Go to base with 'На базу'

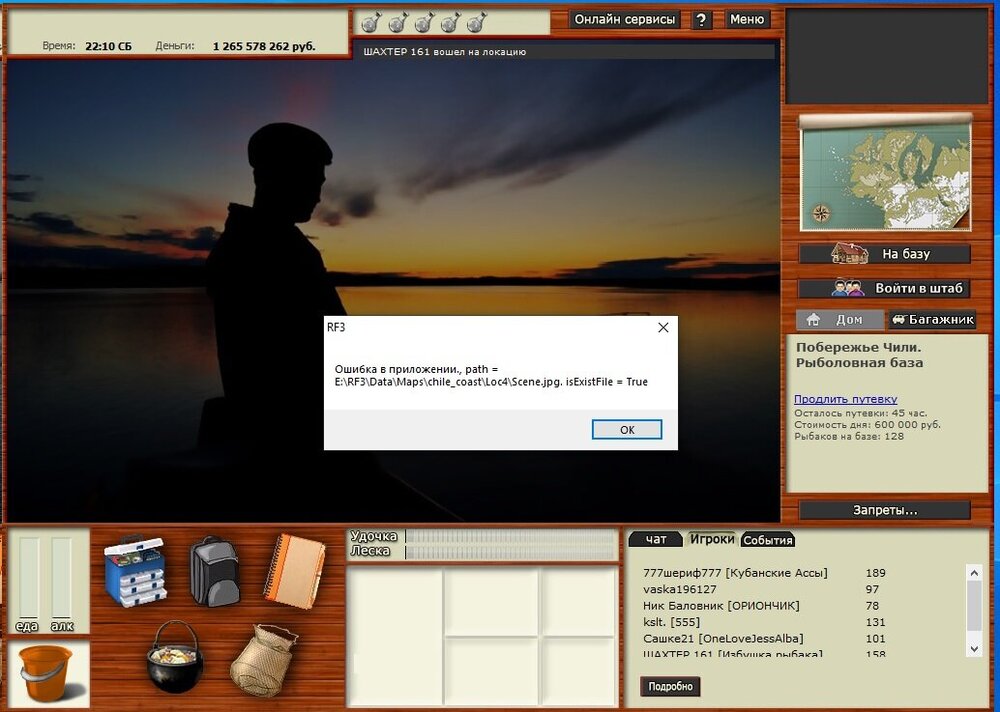(885, 254)
